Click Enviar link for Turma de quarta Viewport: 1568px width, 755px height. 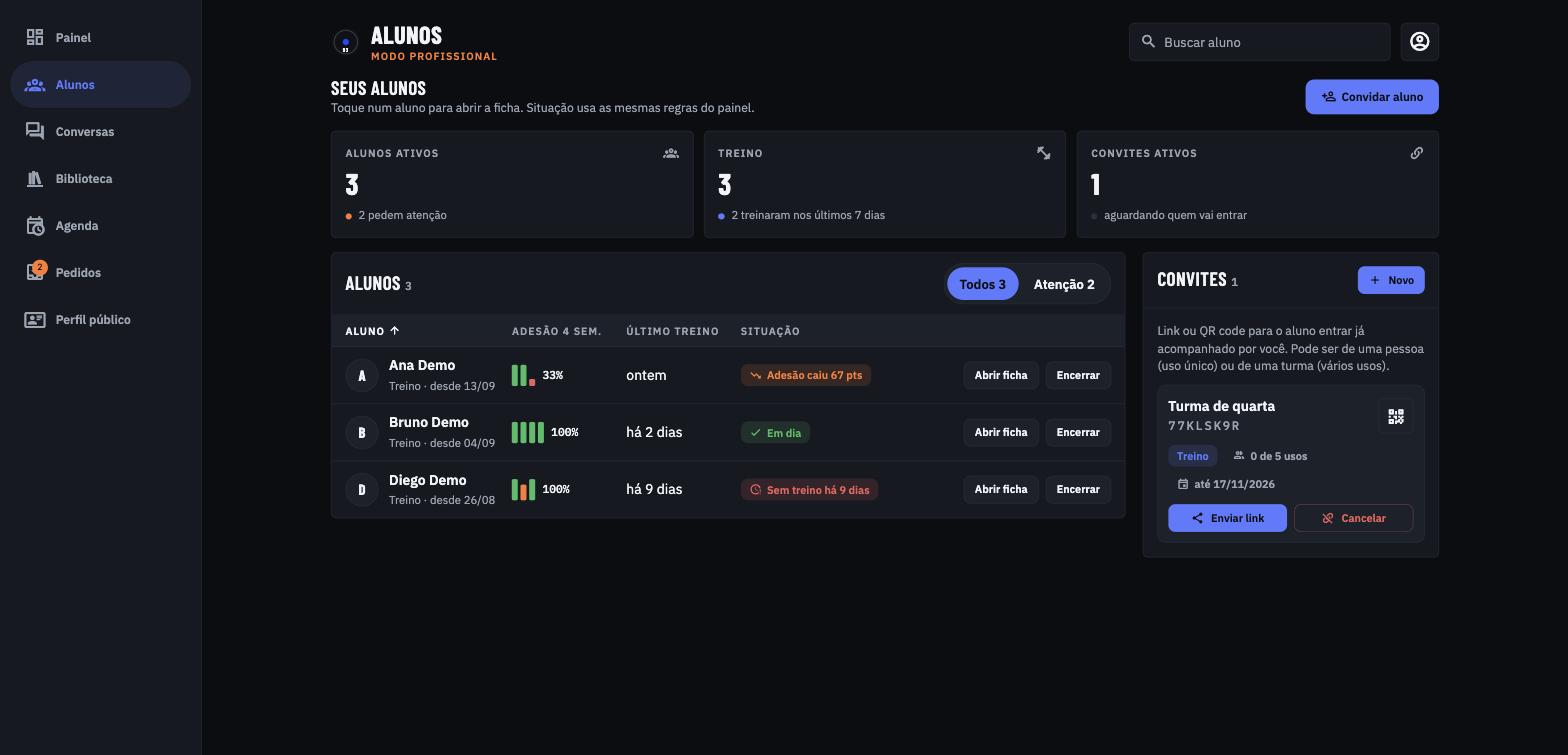(1227, 518)
